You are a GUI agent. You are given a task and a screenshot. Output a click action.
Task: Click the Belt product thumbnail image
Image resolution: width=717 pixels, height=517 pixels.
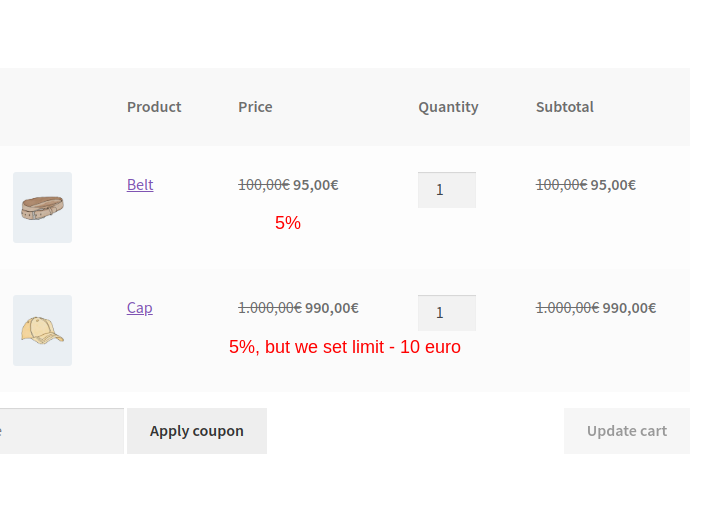pyautogui.click(x=42, y=207)
